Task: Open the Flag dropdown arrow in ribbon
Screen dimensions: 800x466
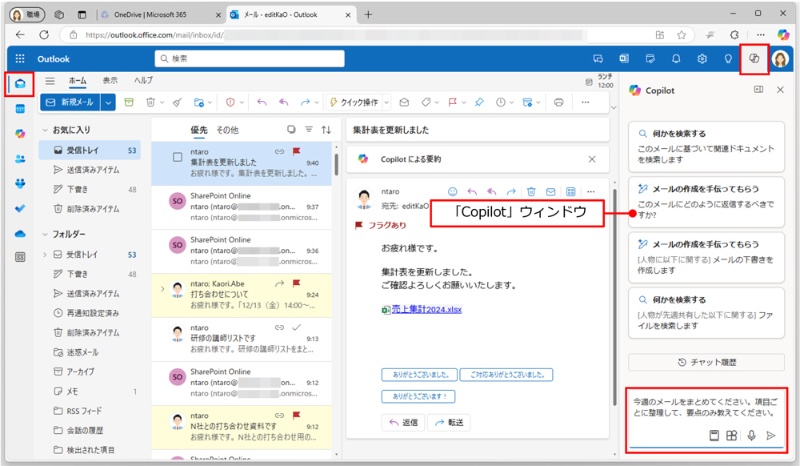Action: (x=463, y=103)
